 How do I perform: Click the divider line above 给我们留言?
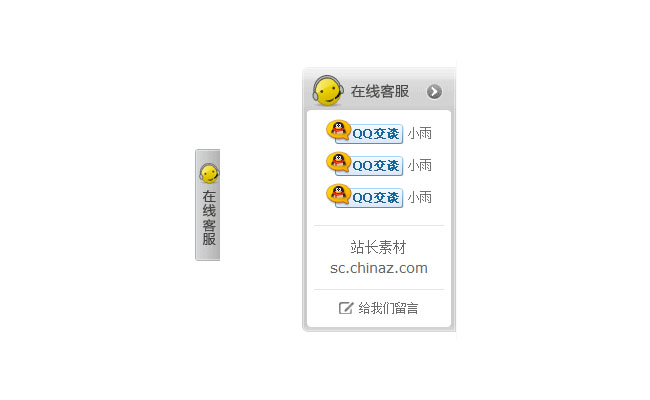pos(378,289)
